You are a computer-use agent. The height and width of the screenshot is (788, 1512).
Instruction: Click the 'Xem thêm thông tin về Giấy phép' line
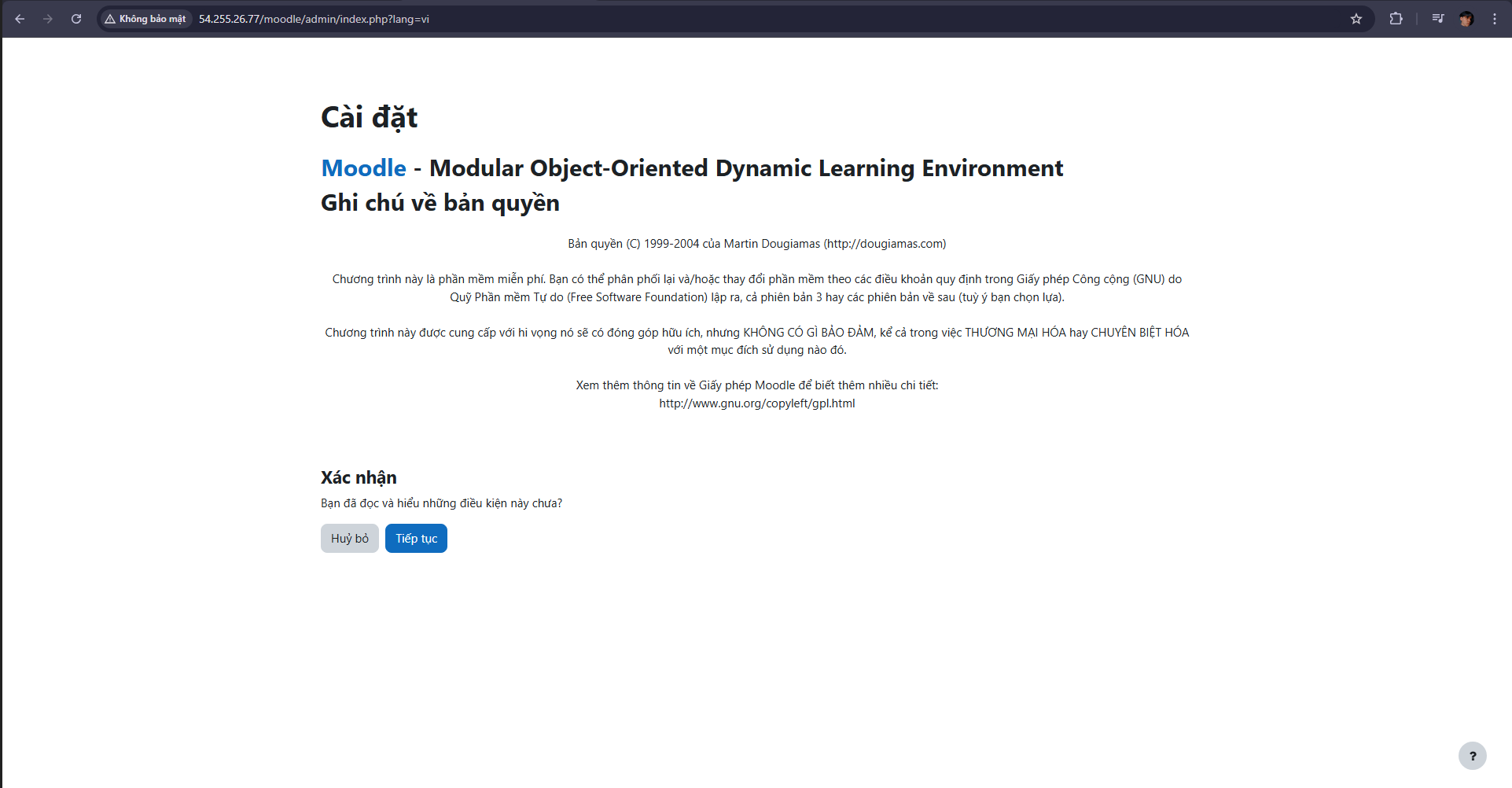pyautogui.click(x=757, y=385)
